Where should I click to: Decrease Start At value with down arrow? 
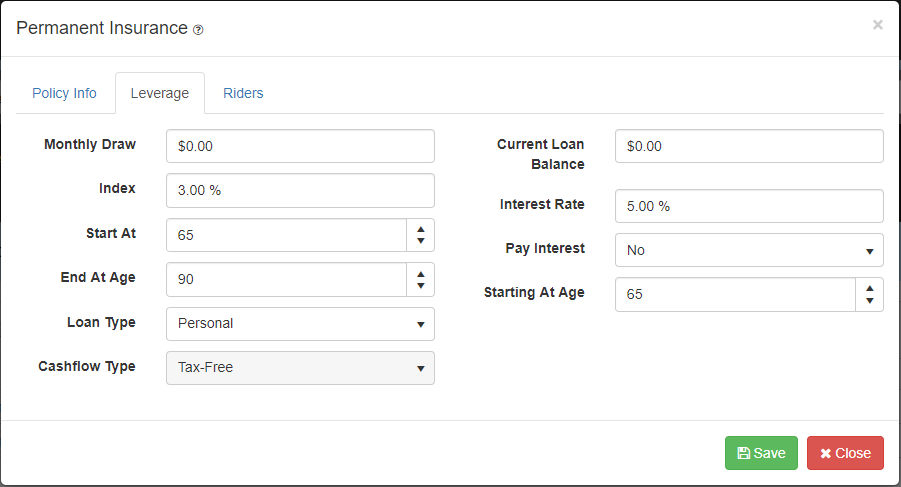coord(421,241)
